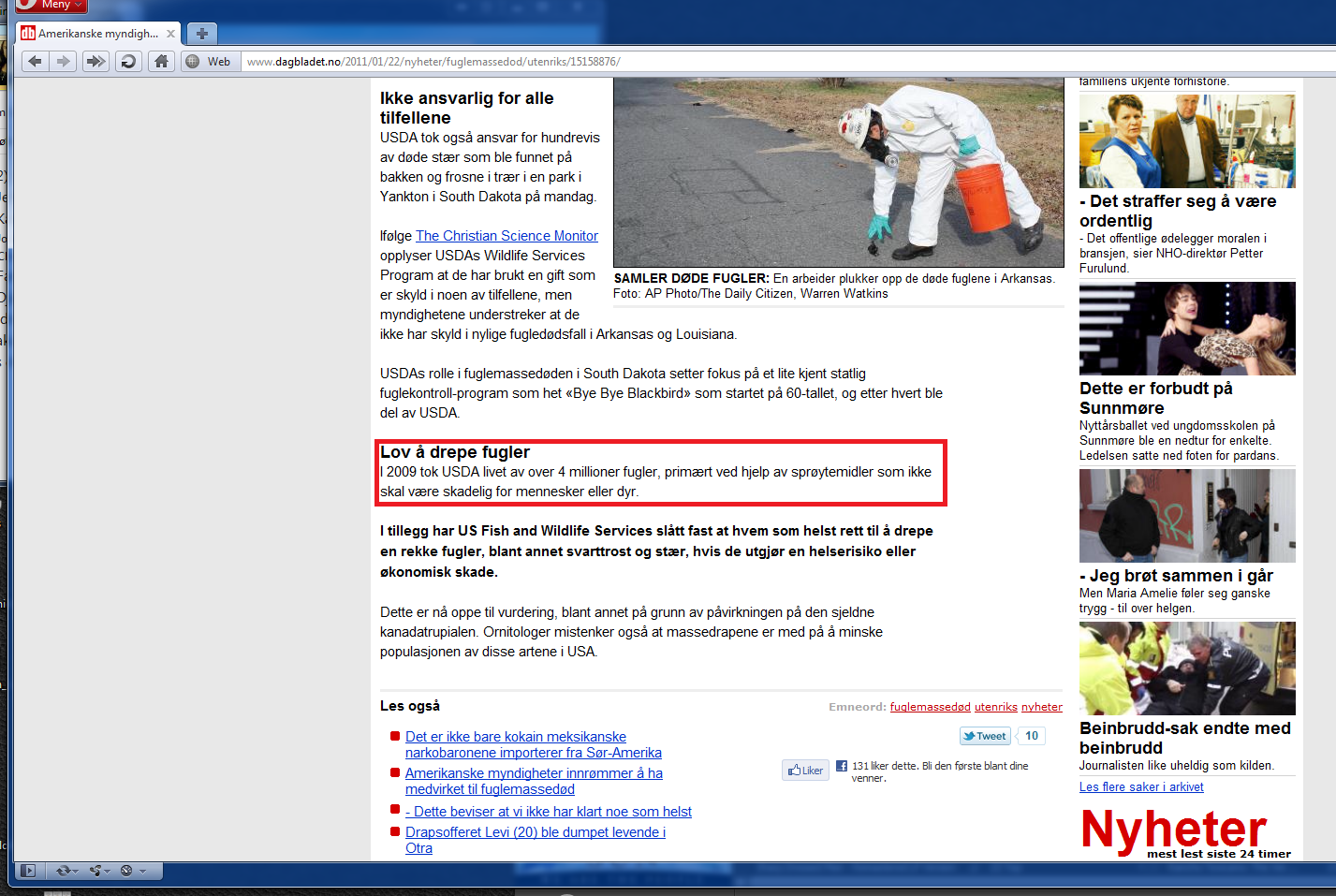Toggle the side panel button
This screenshot has height=896, width=1336.
tap(28, 871)
